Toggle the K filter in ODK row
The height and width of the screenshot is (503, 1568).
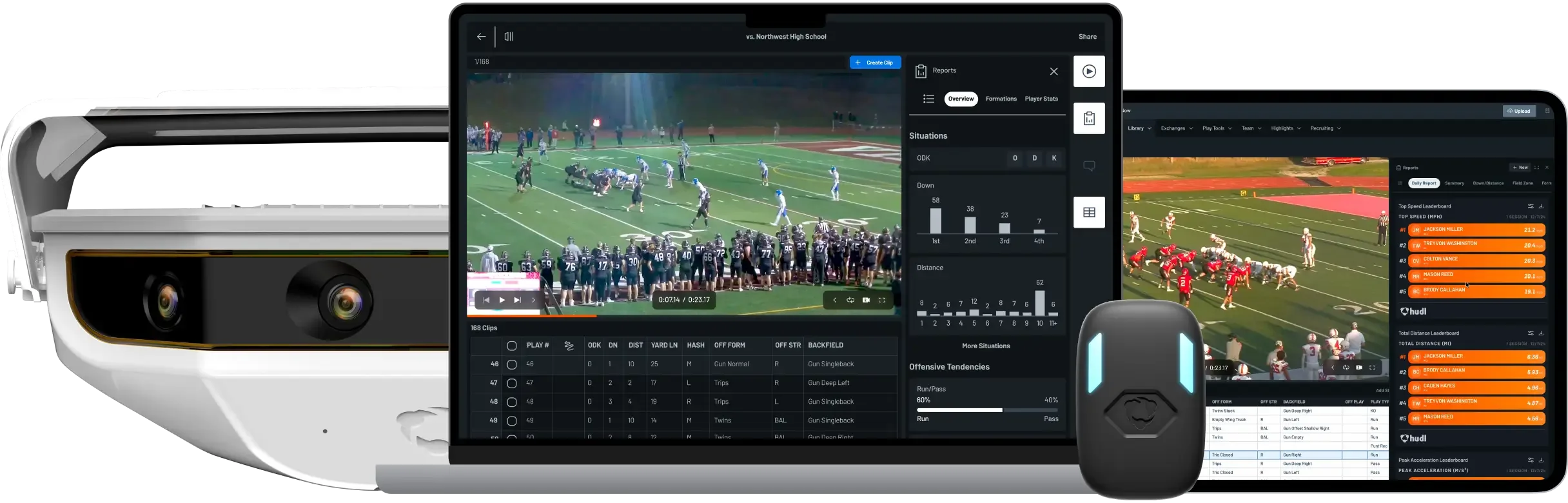(1054, 158)
